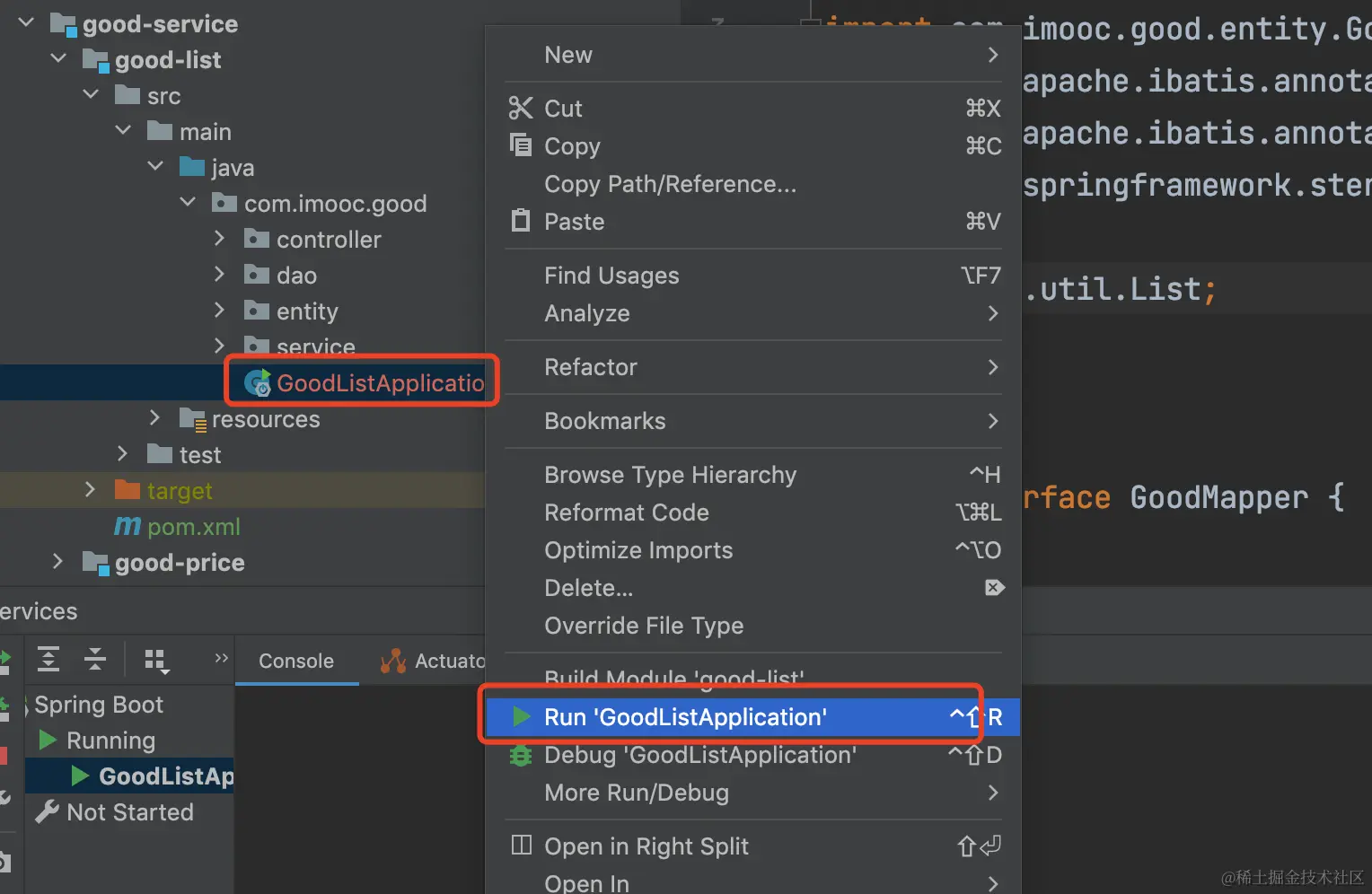Select the Not Started node in Services
Viewport: 1372px width, 894px height.
130,811
